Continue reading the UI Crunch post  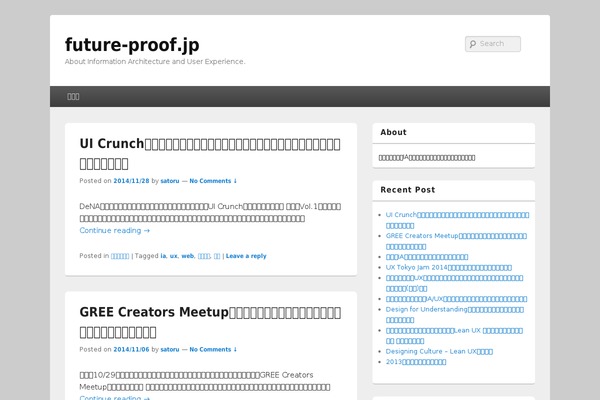(115, 230)
